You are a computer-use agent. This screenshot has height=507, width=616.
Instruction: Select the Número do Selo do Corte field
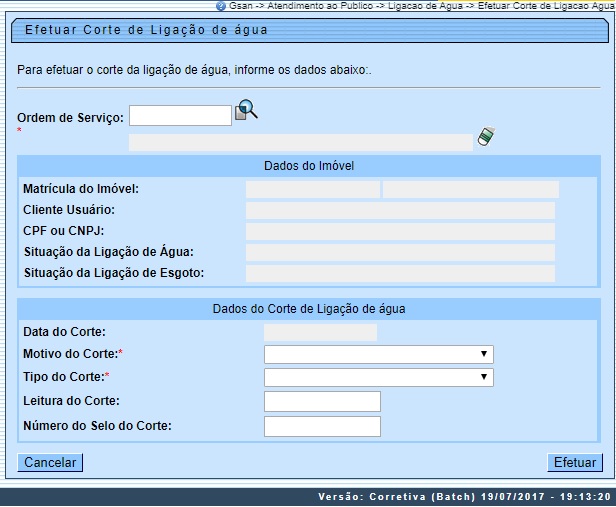(322, 427)
